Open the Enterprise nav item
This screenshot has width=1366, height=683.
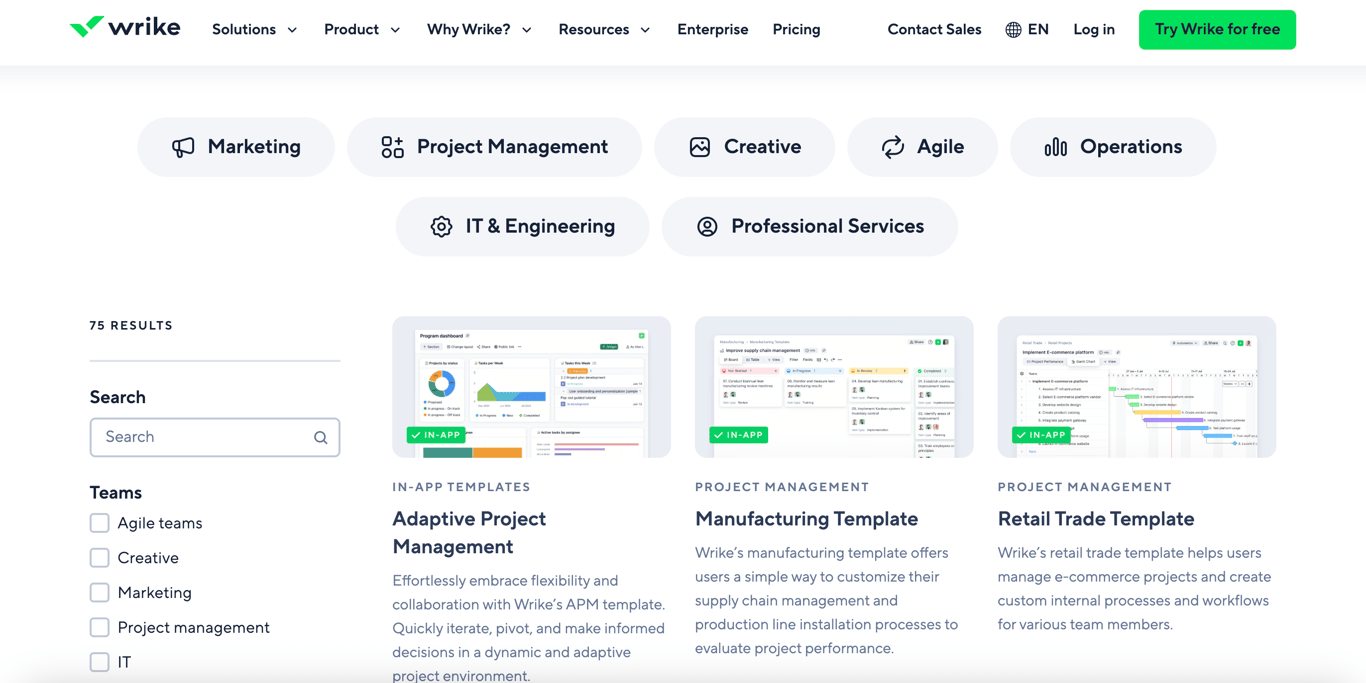(x=712, y=30)
